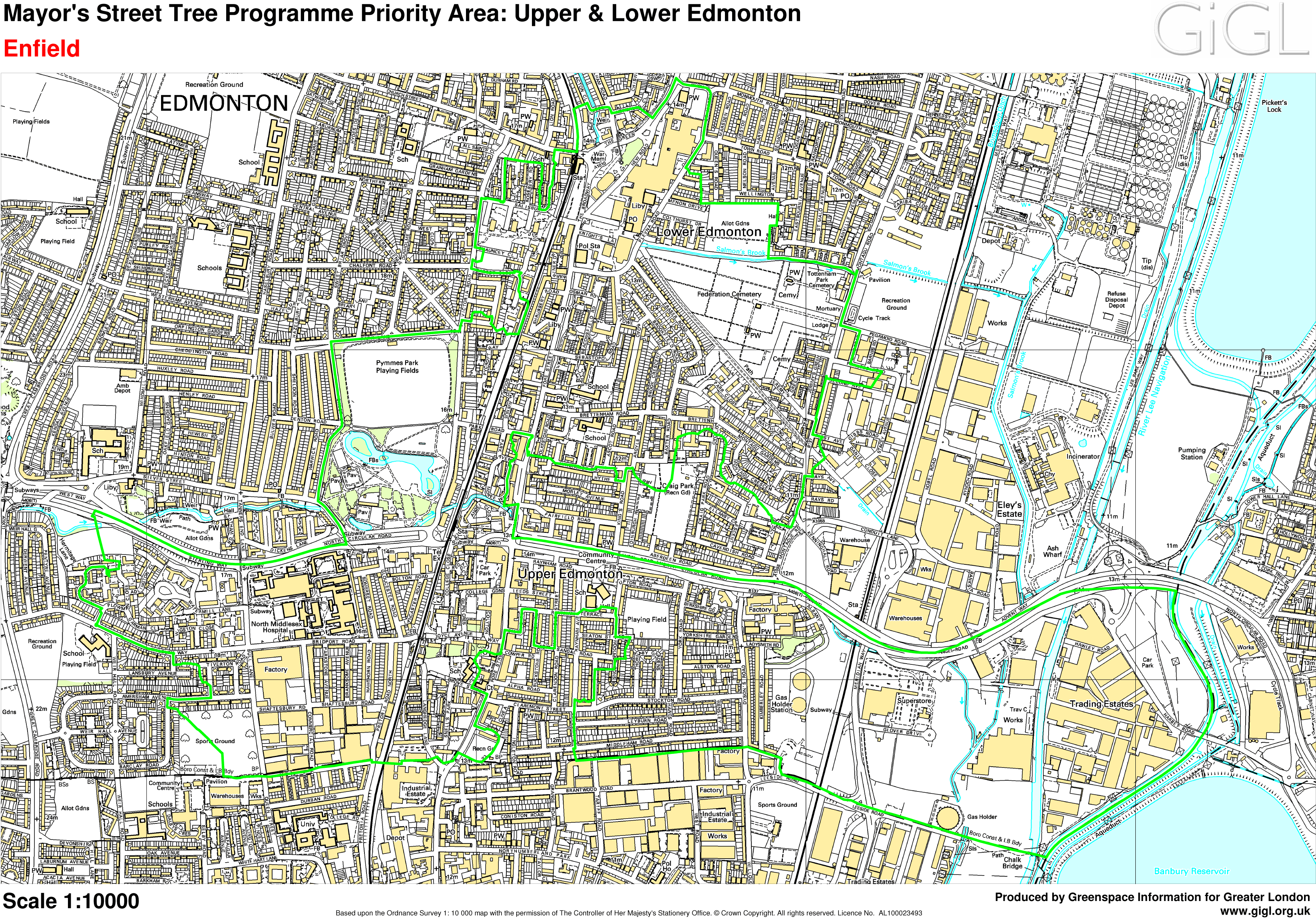Viewport: 1316px width, 919px height.
Task: Click the Trading Estates label
Action: pos(1101,704)
